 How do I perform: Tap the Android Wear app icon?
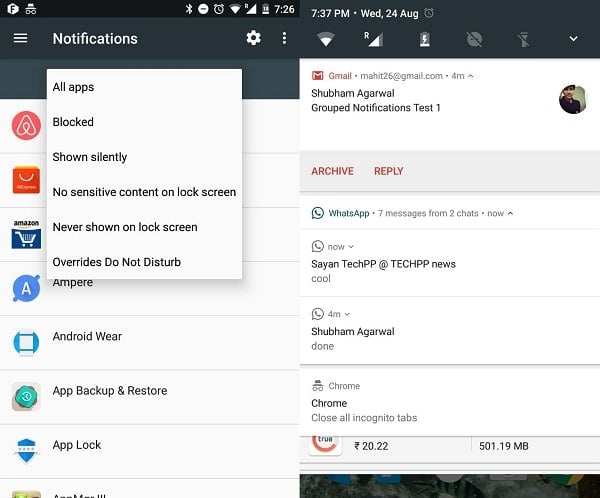tap(26, 342)
